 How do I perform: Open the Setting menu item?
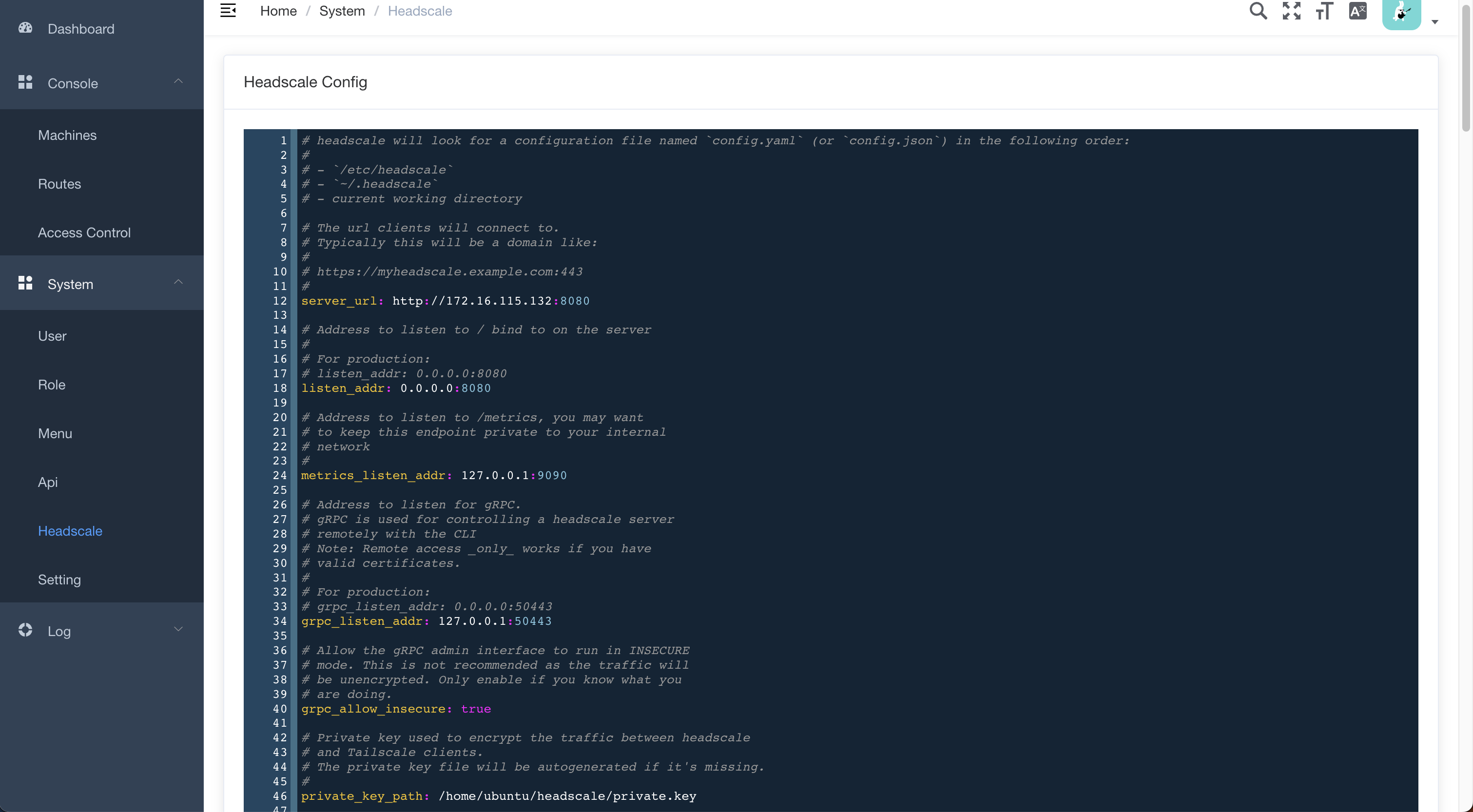(x=59, y=580)
